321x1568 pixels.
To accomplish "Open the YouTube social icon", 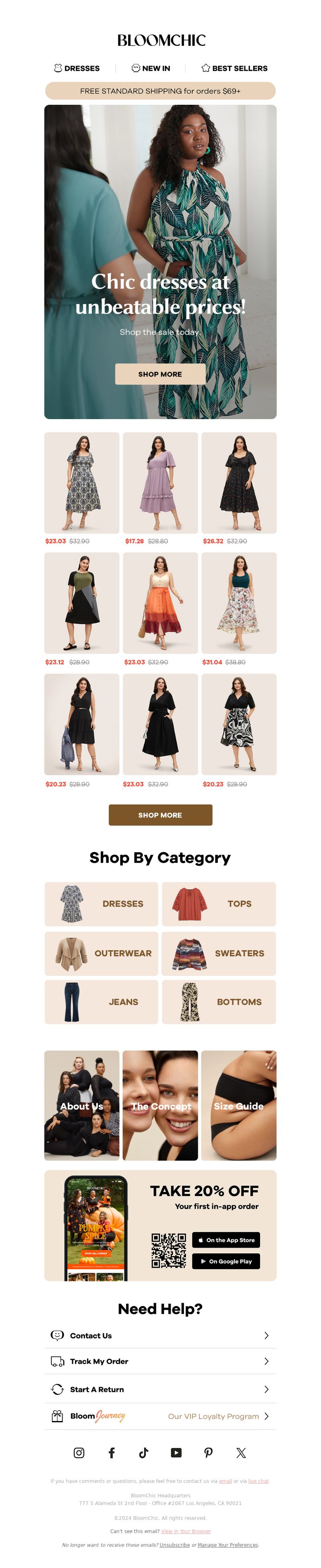I will tap(176, 1452).
